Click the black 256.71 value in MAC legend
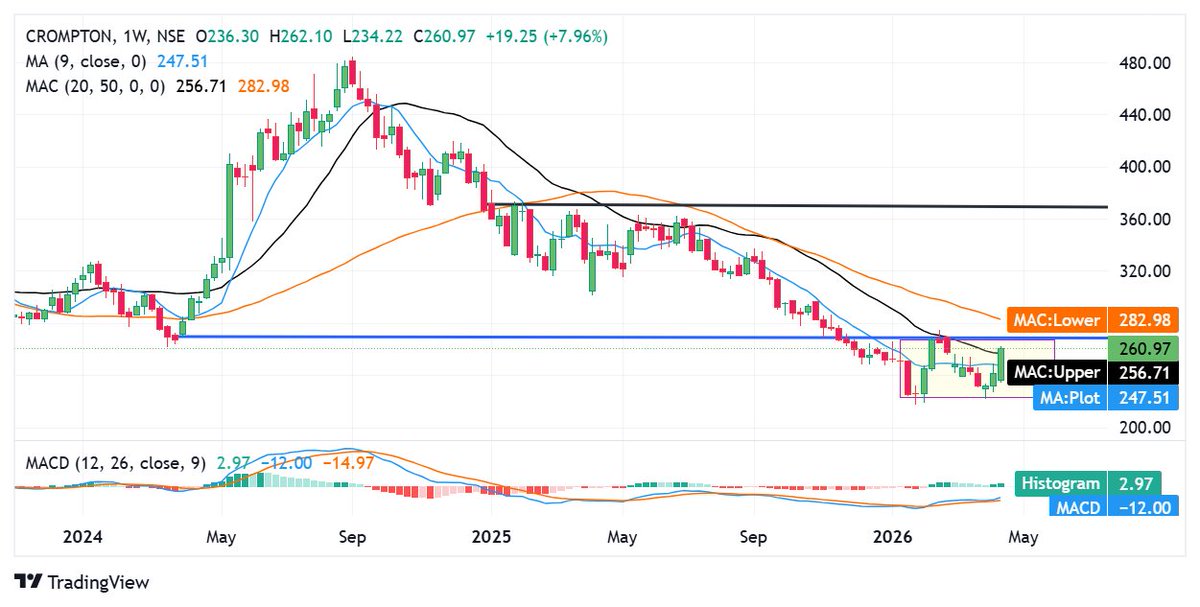This screenshot has width=1200, height=607. tap(201, 86)
